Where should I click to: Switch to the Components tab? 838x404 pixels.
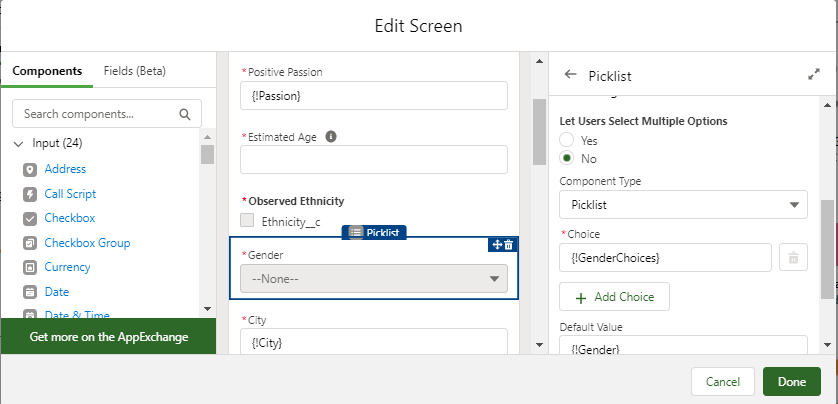47,71
